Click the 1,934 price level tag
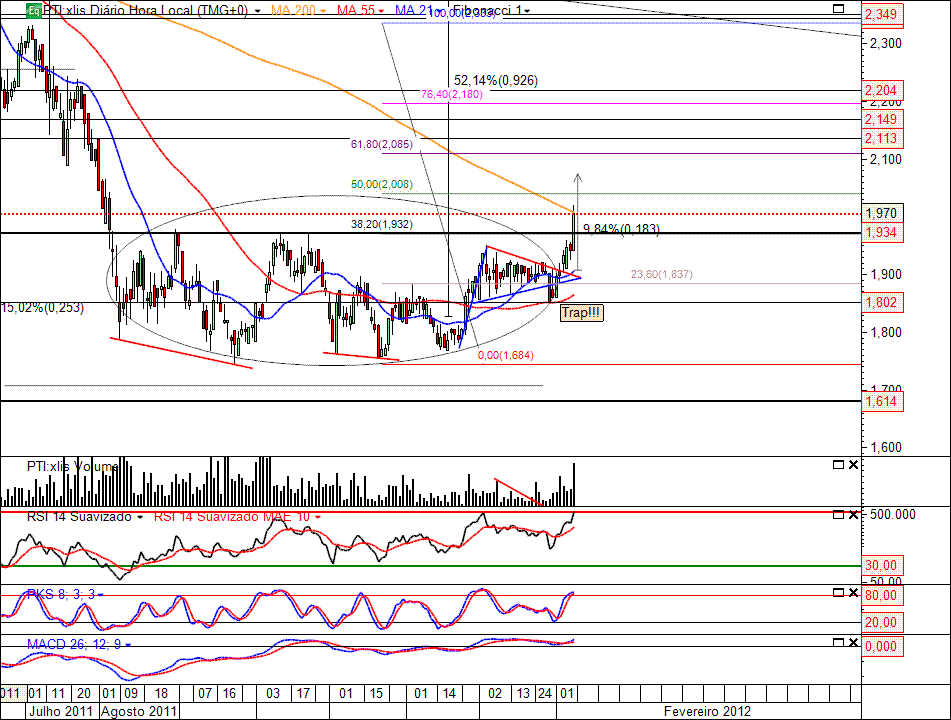This screenshot has height=720, width=951. click(x=882, y=232)
